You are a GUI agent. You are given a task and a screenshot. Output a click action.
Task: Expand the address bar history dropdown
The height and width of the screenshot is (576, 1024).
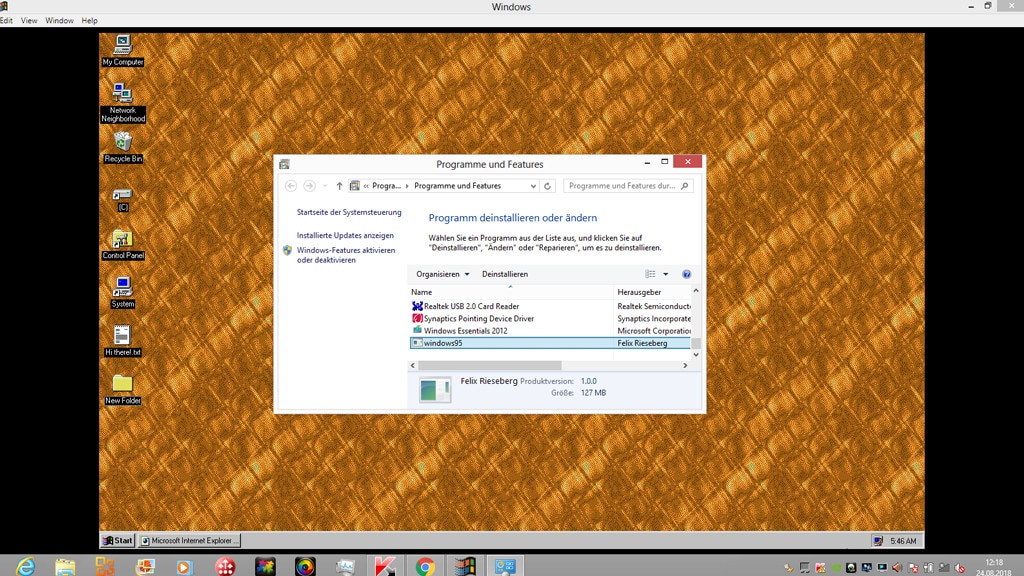[x=533, y=186]
